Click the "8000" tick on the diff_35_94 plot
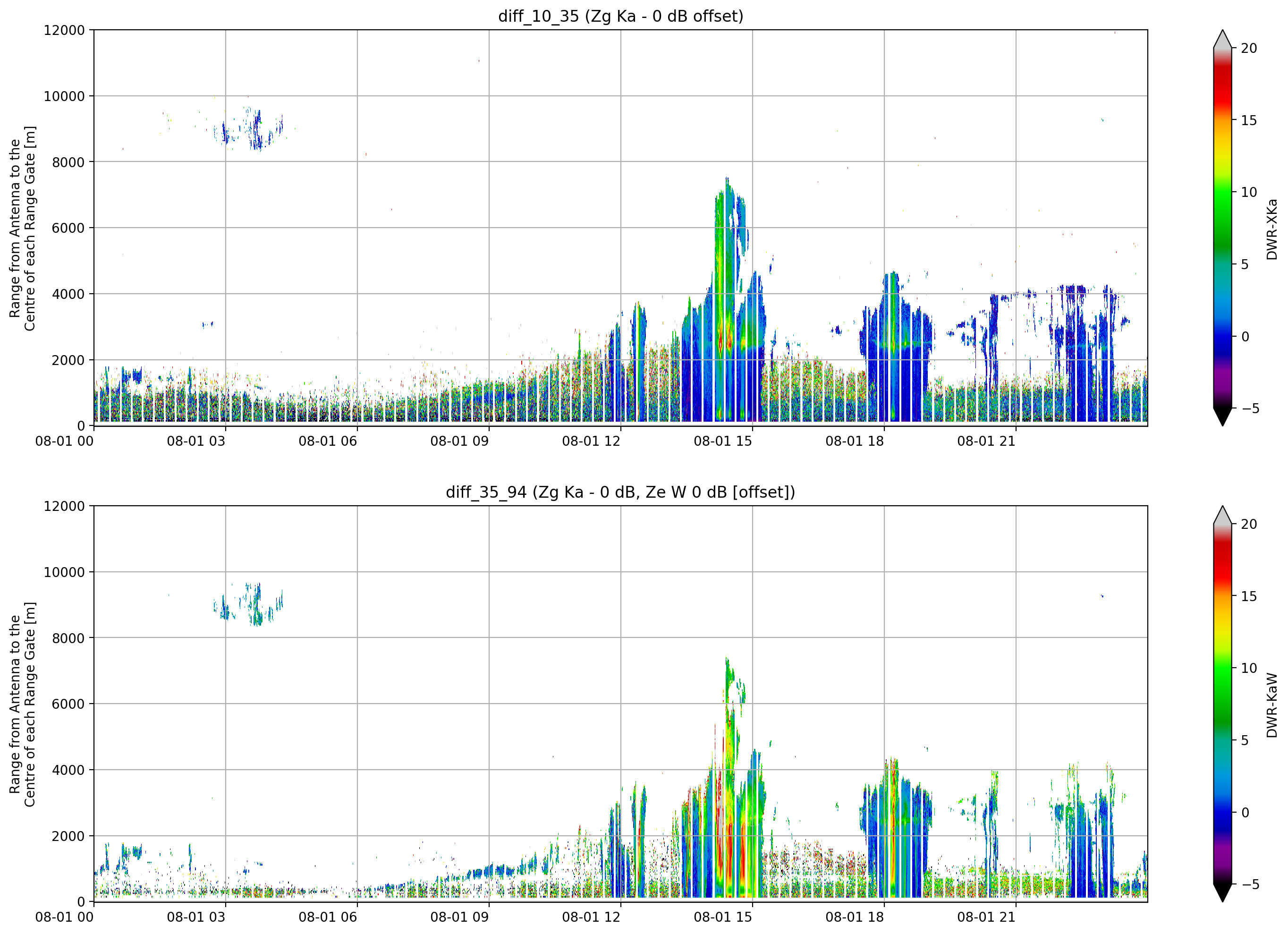This screenshot has width=1288, height=934. coord(68,638)
